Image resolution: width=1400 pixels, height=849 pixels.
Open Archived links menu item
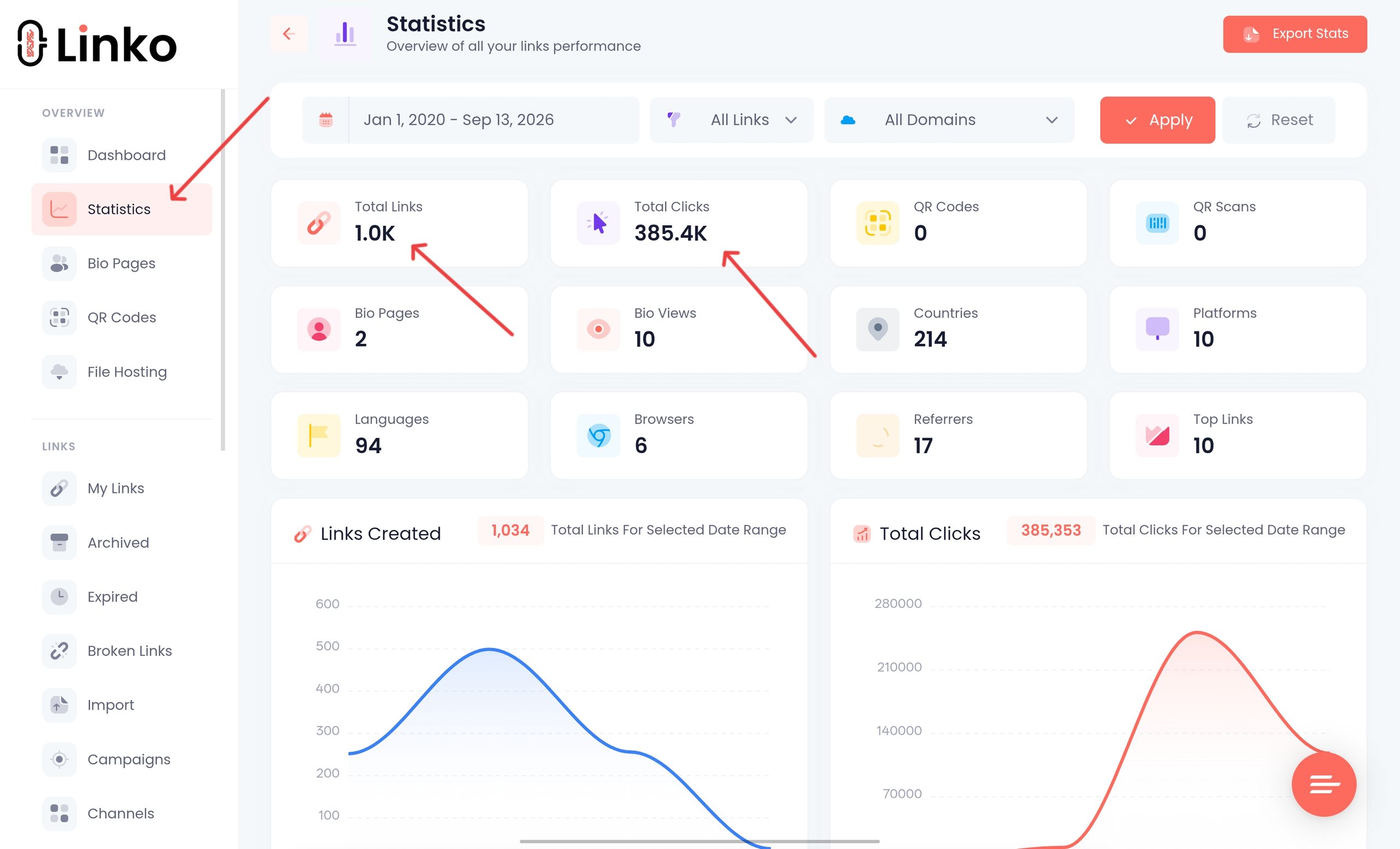tap(121, 542)
